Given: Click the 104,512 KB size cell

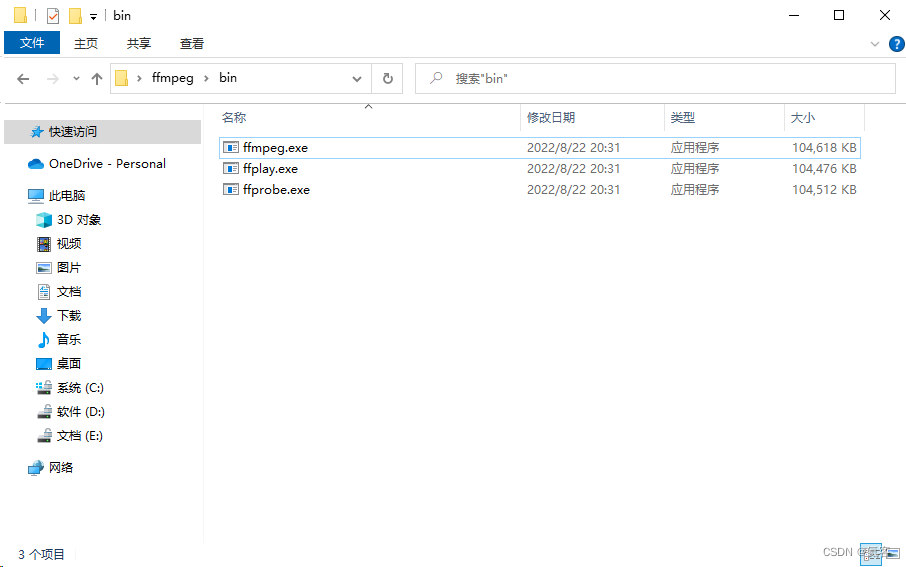Looking at the screenshot, I should click(824, 190).
